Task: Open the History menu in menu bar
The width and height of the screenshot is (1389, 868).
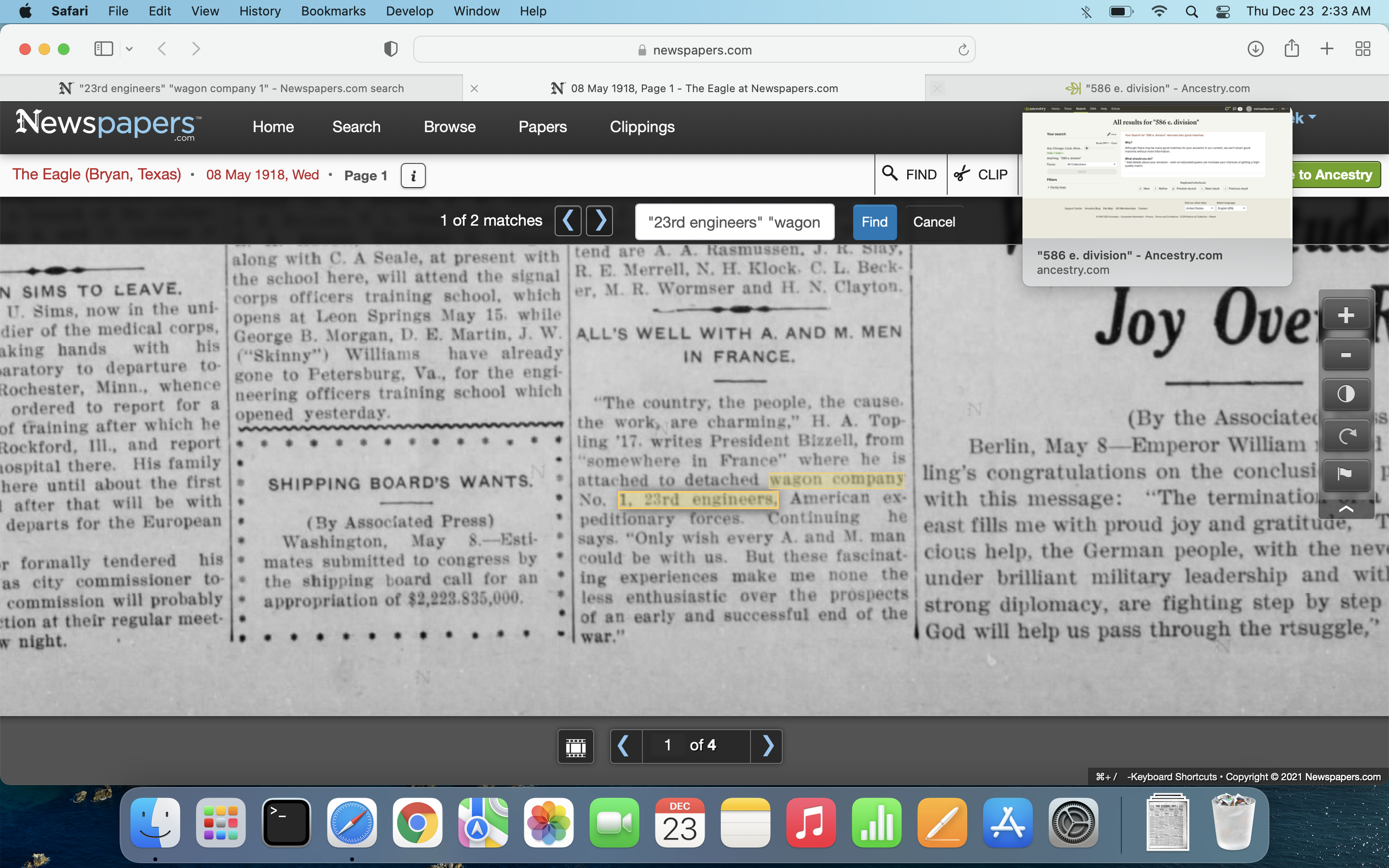Action: click(x=259, y=11)
